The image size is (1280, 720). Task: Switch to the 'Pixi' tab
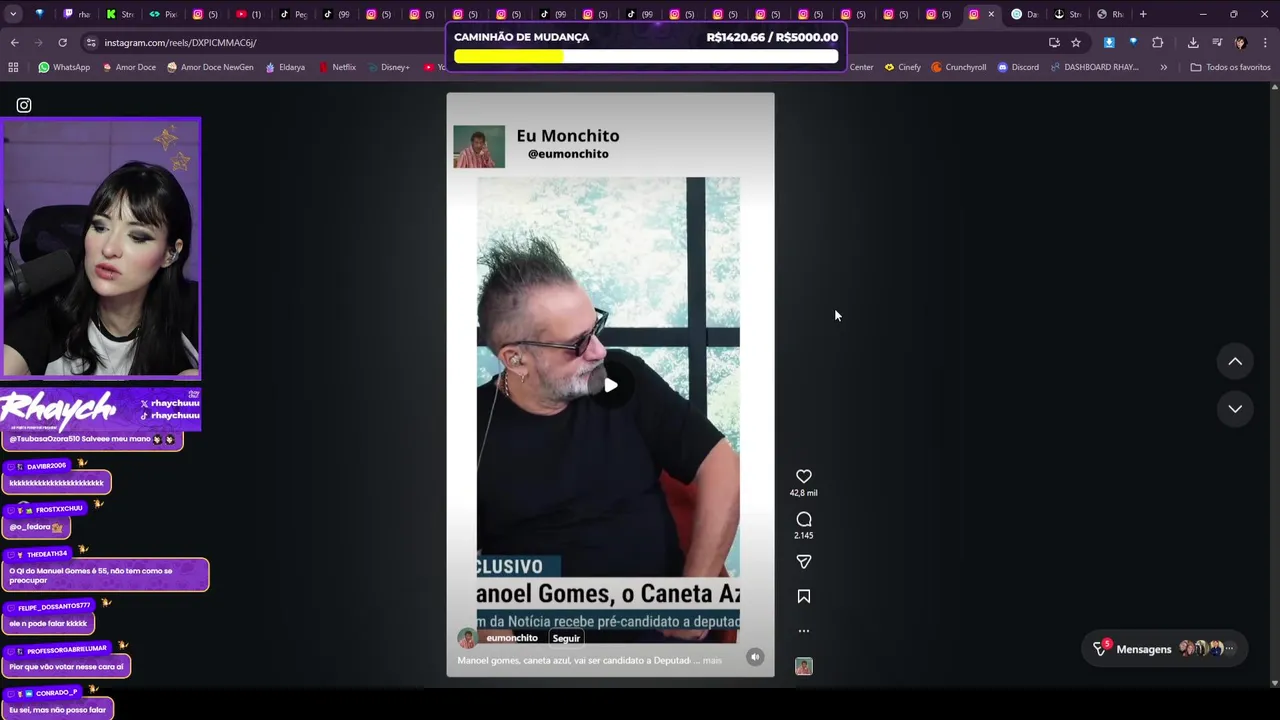tap(164, 14)
